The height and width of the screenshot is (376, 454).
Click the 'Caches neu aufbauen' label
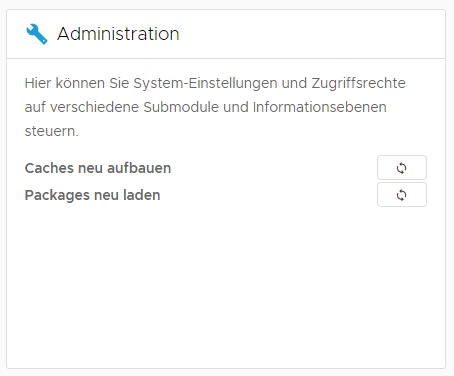click(98, 168)
